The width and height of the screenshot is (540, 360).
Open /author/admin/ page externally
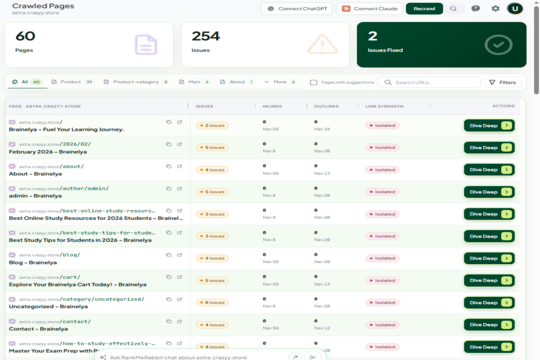click(x=179, y=188)
